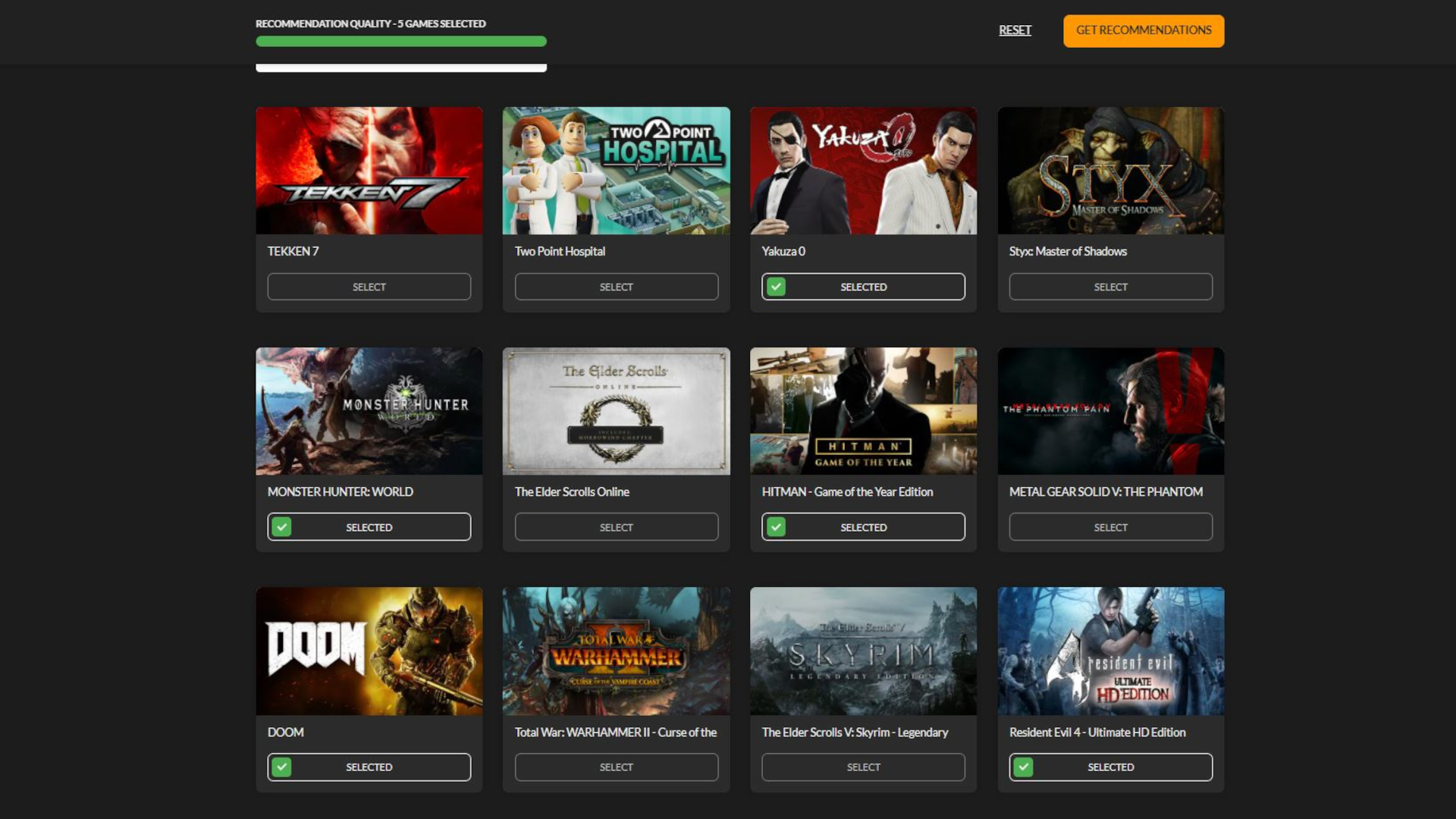Image resolution: width=1456 pixels, height=819 pixels.
Task: Open the Phantom Pain cover image
Action: [x=1111, y=411]
